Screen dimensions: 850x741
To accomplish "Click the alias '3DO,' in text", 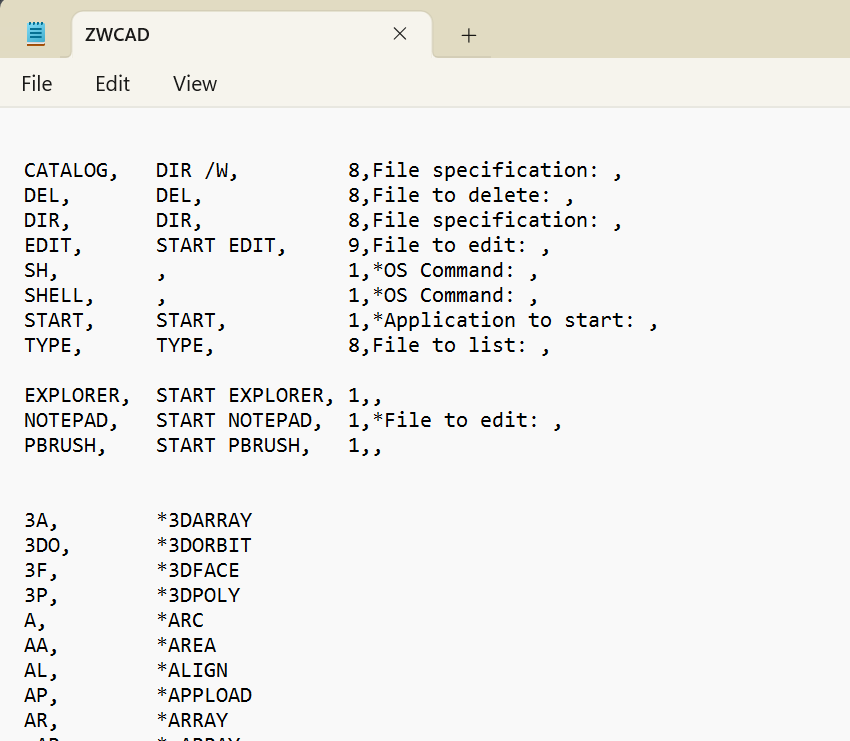I will point(47,545).
